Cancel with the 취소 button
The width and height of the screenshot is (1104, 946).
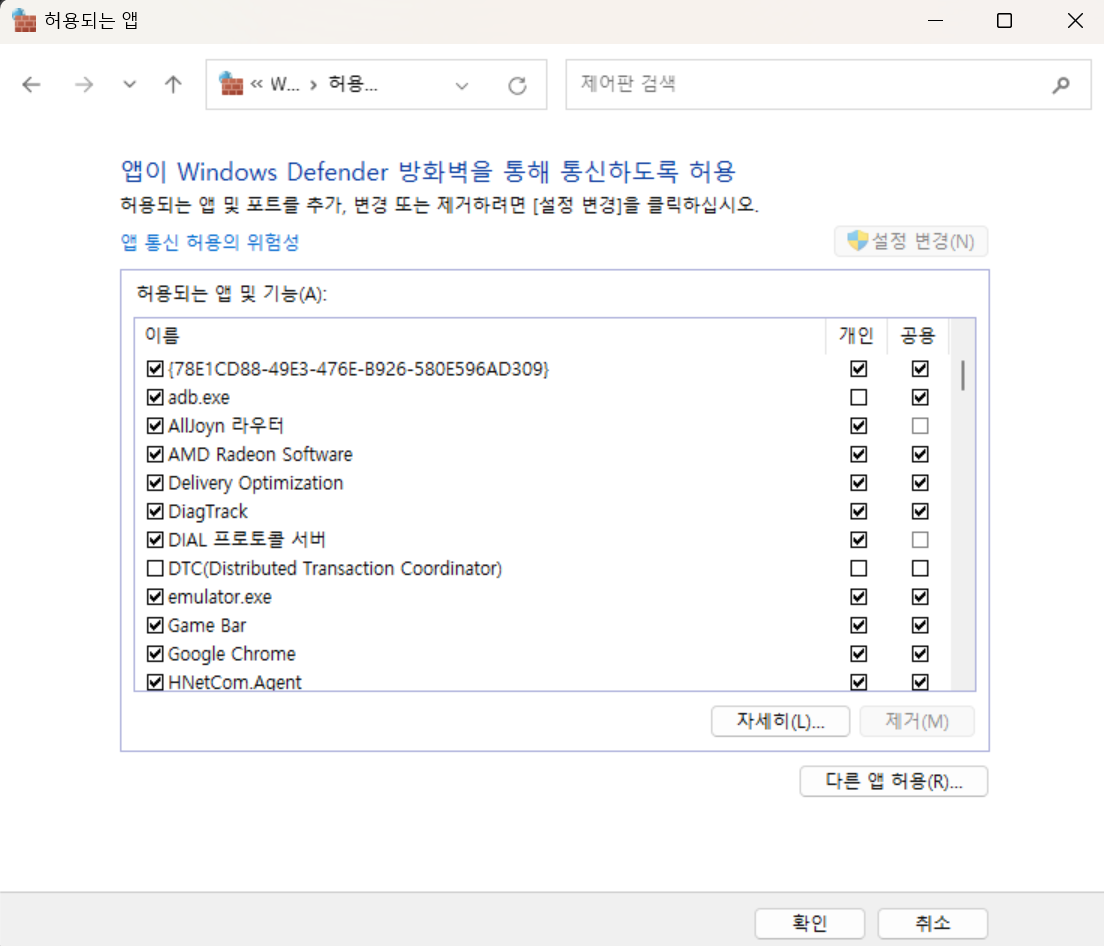[x=932, y=923]
